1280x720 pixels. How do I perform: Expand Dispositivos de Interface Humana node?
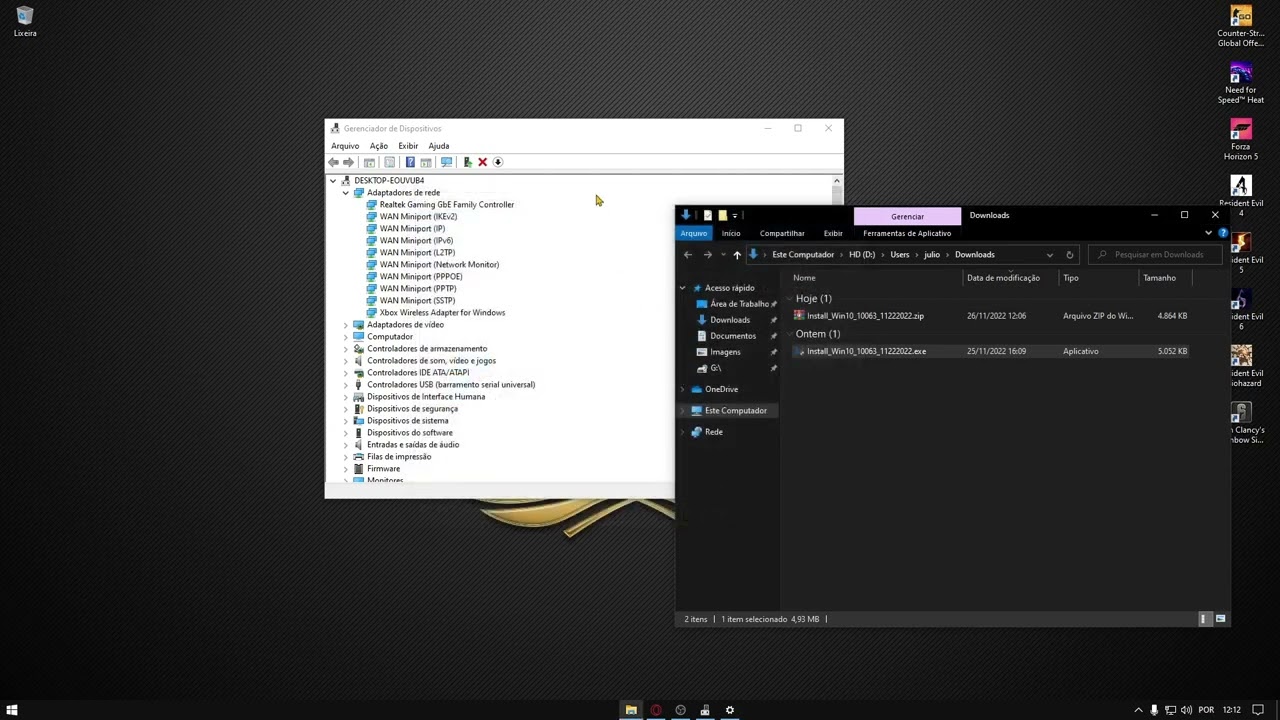(x=346, y=397)
